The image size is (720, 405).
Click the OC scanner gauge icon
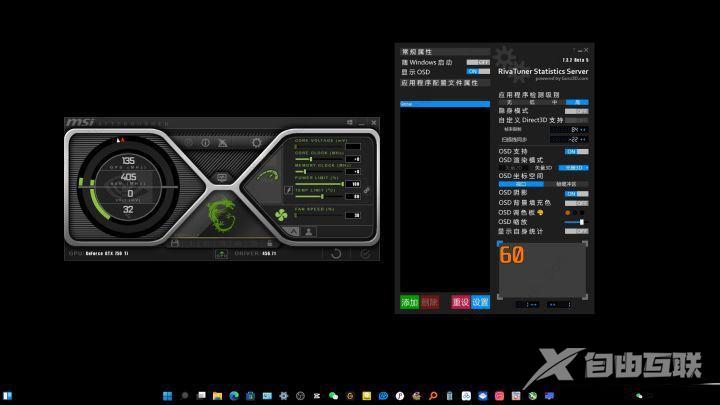[x=268, y=175]
